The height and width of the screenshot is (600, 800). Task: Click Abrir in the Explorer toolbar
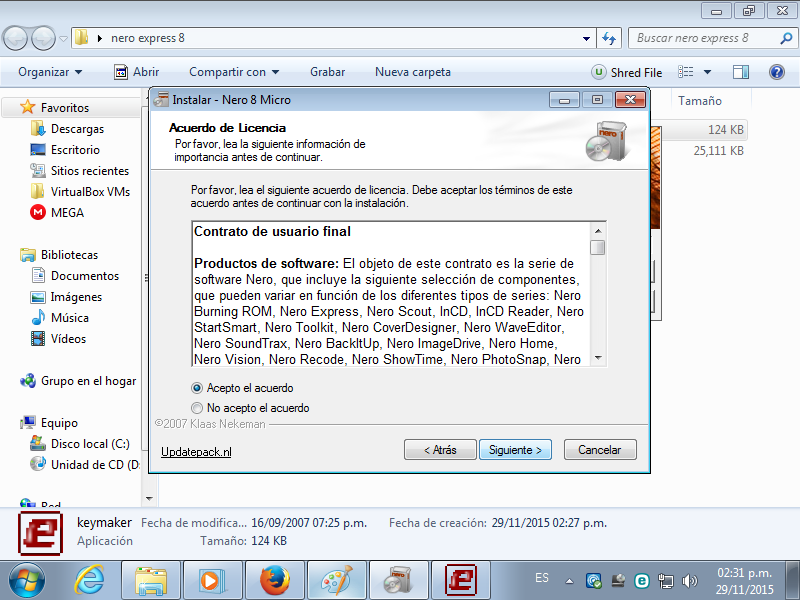coord(137,72)
